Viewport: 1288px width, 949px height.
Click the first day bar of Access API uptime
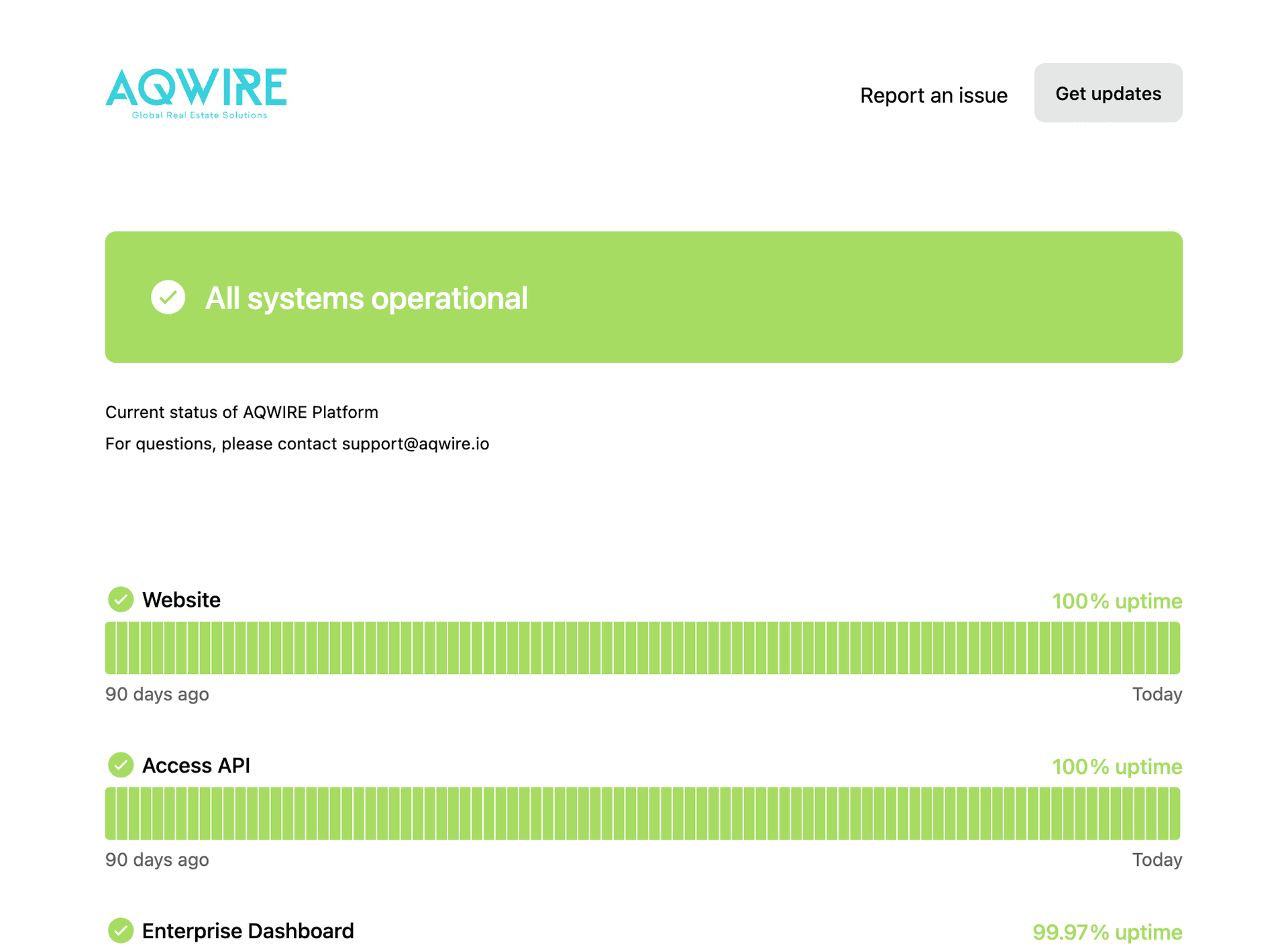[110, 814]
